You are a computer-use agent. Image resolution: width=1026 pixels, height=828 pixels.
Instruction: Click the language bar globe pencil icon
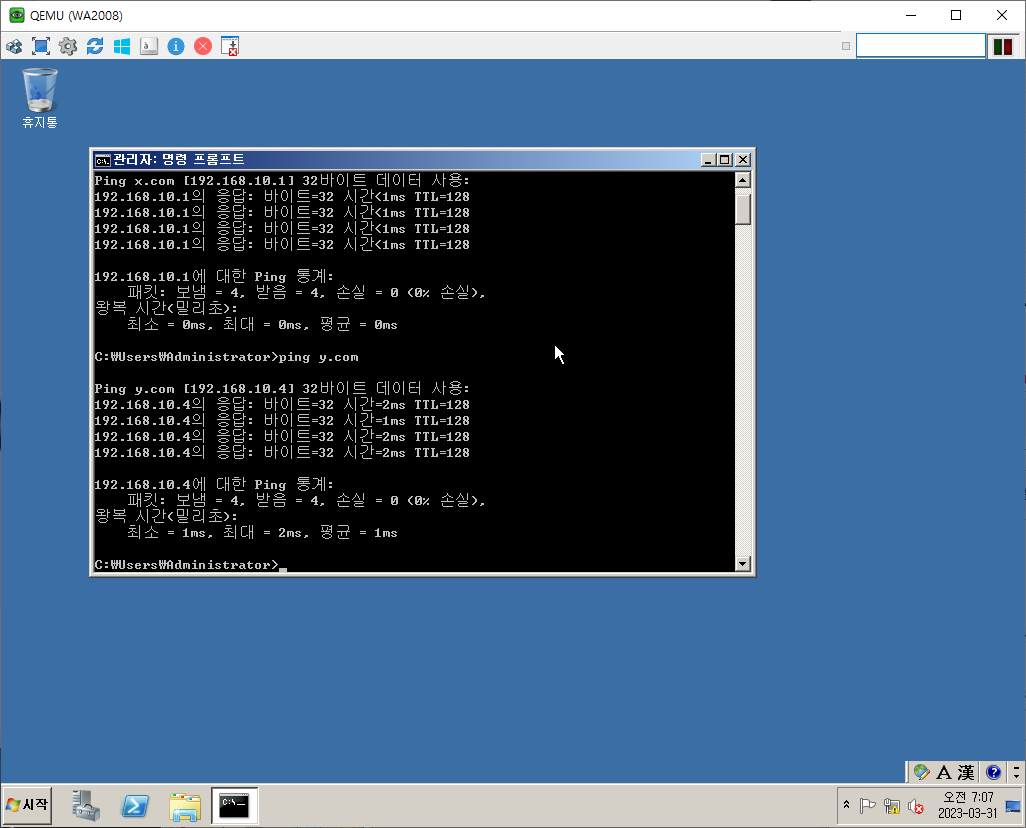(x=921, y=772)
